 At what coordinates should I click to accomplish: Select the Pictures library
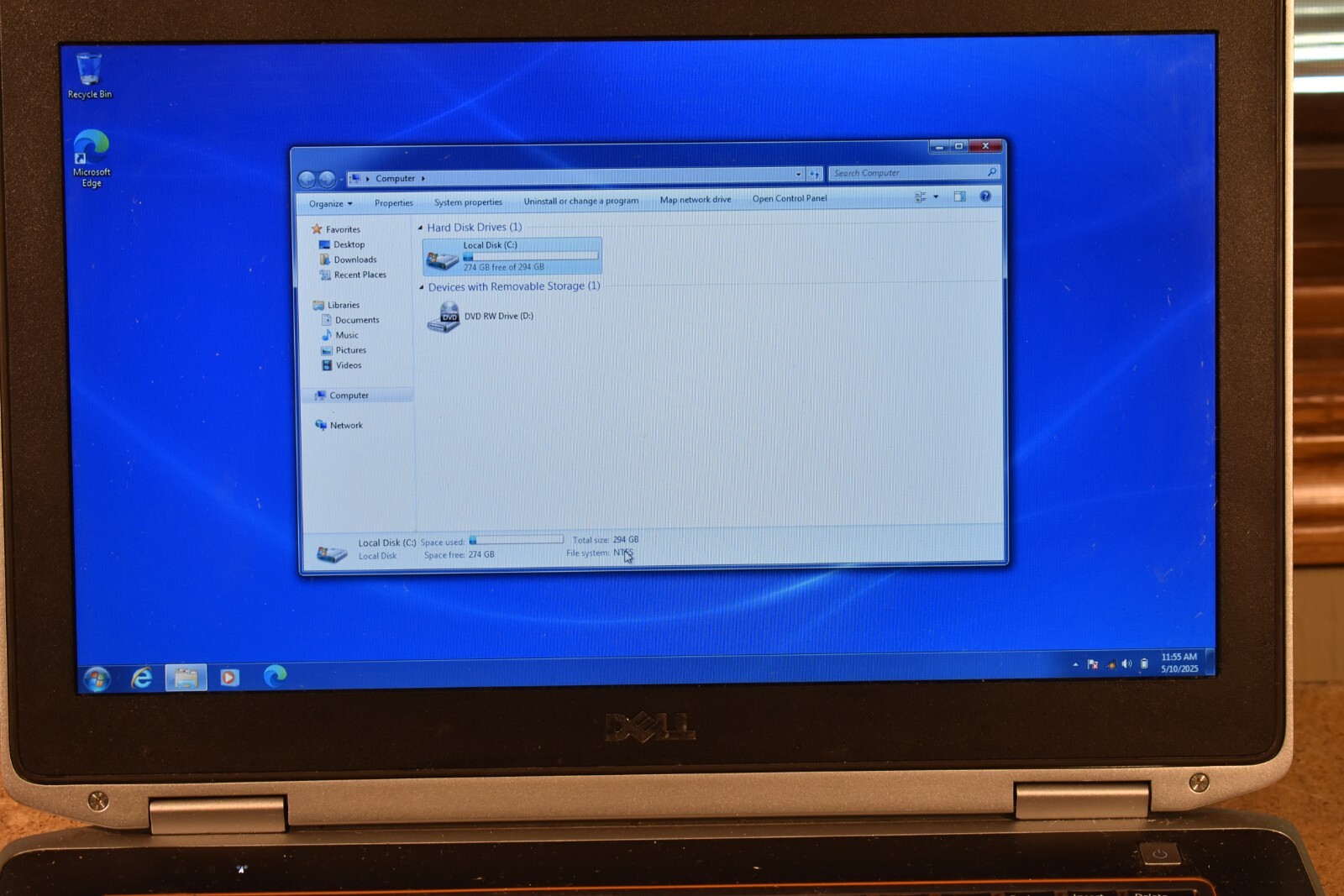pos(351,350)
